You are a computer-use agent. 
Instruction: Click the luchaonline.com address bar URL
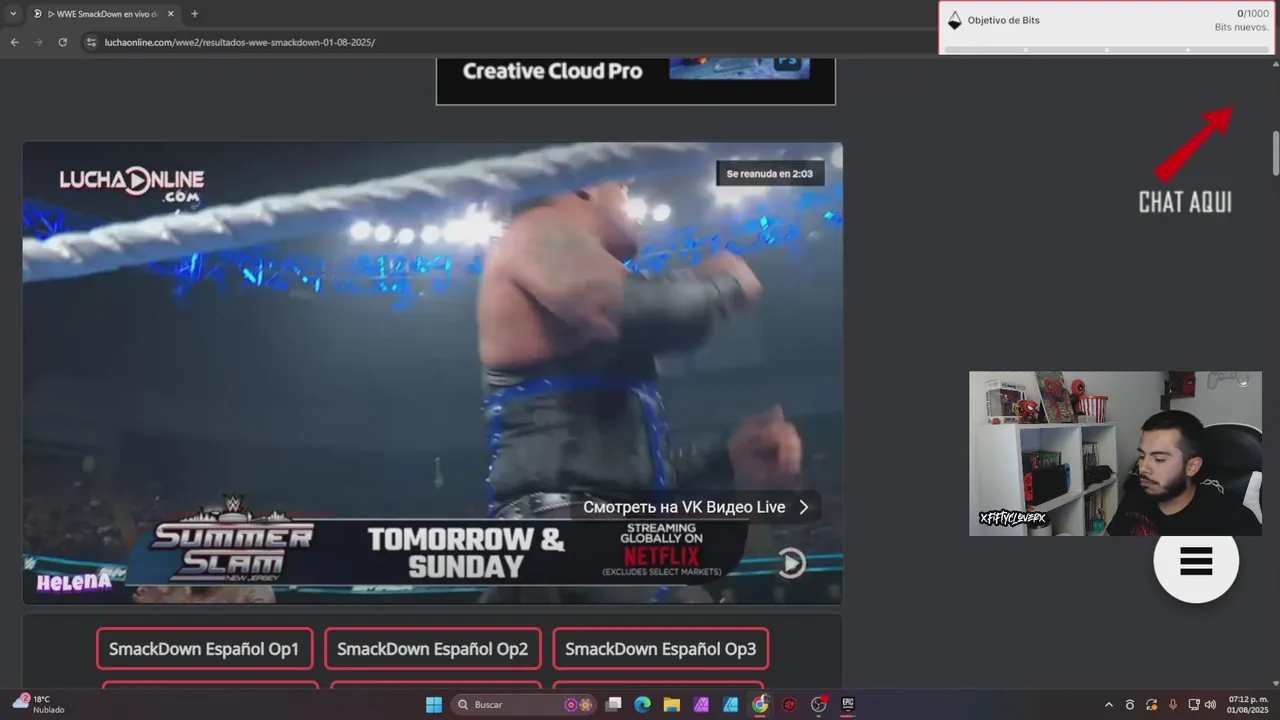coord(240,42)
